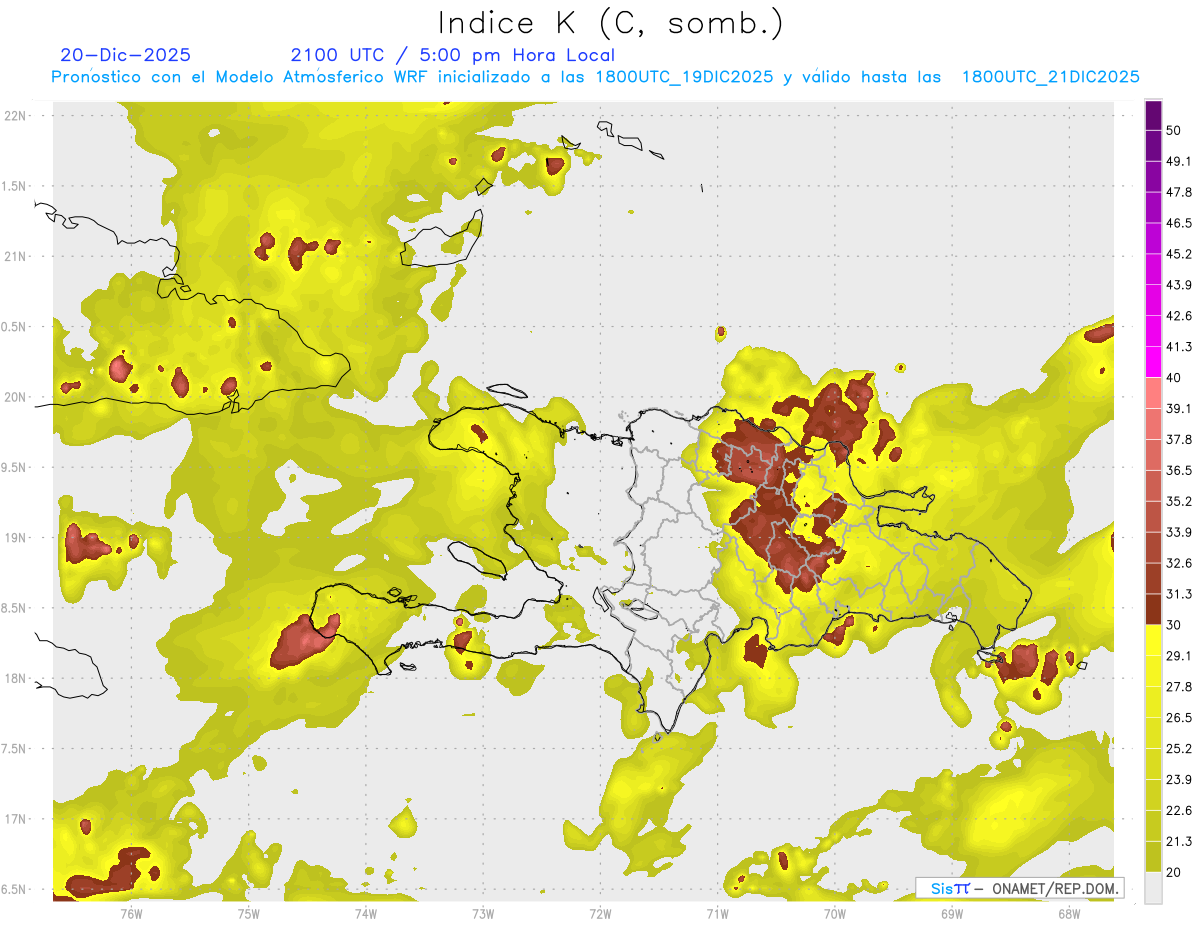Viewport: 1200px width, 927px height.
Task: Click the latitude label "22N"
Action: [16, 115]
